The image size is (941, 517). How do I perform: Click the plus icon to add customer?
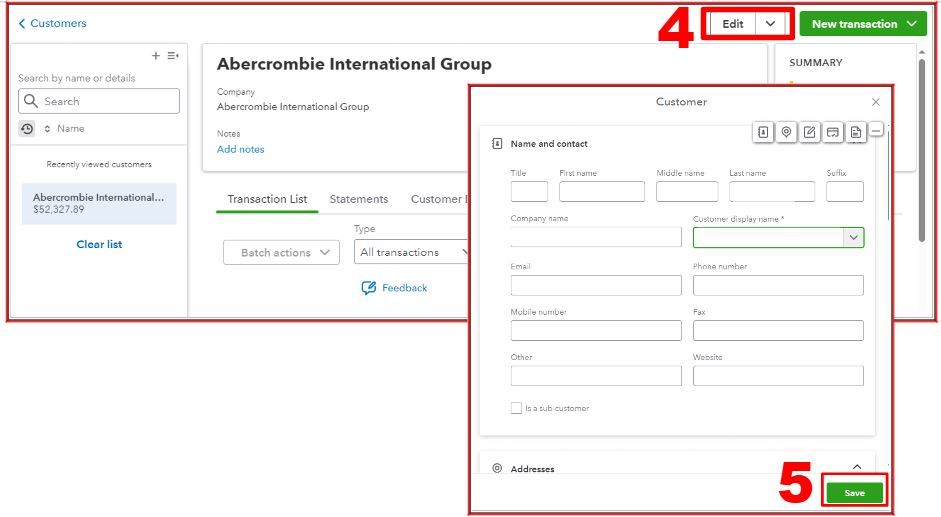coord(155,56)
